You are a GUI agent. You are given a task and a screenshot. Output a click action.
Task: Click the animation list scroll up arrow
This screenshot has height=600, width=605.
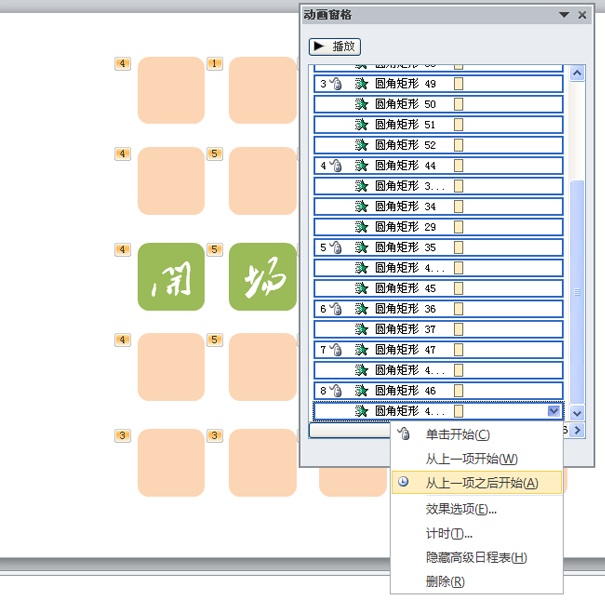coord(577,73)
